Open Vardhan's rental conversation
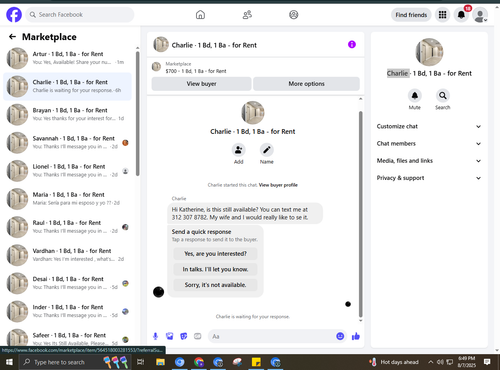The height and width of the screenshot is (370, 500). coord(67,255)
